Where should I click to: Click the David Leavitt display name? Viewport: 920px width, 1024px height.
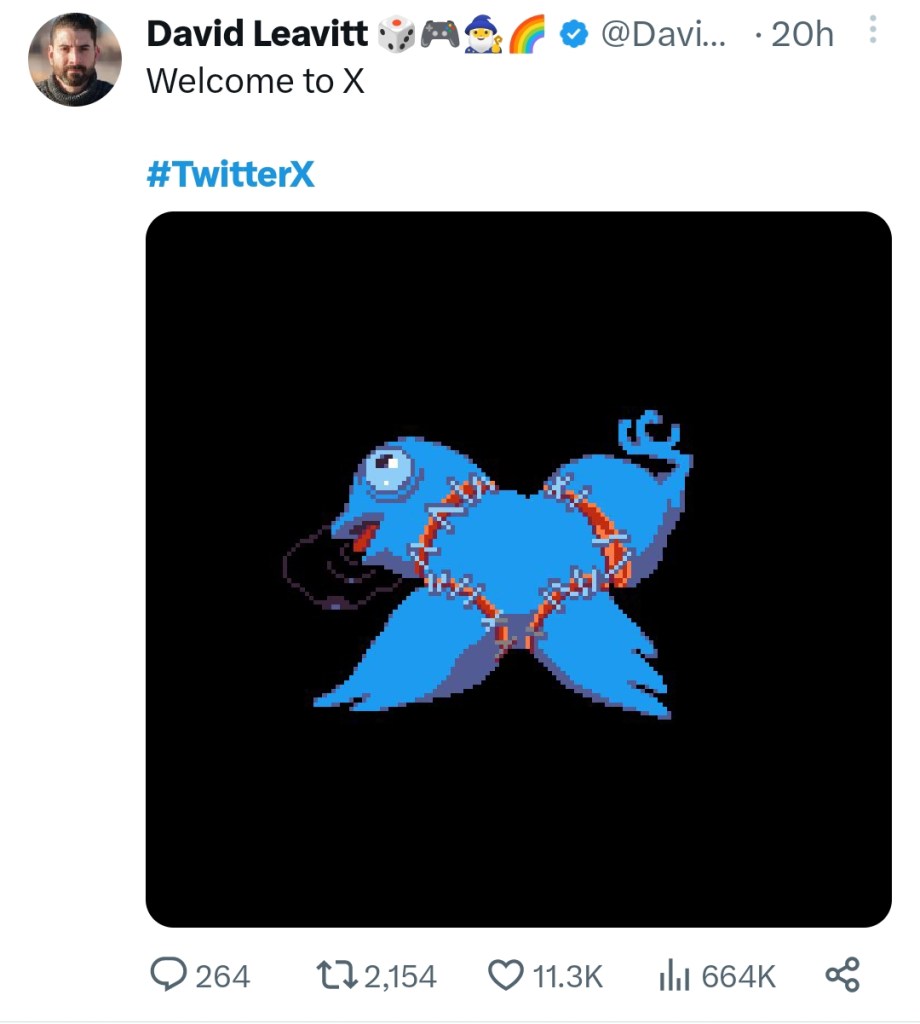coord(257,35)
